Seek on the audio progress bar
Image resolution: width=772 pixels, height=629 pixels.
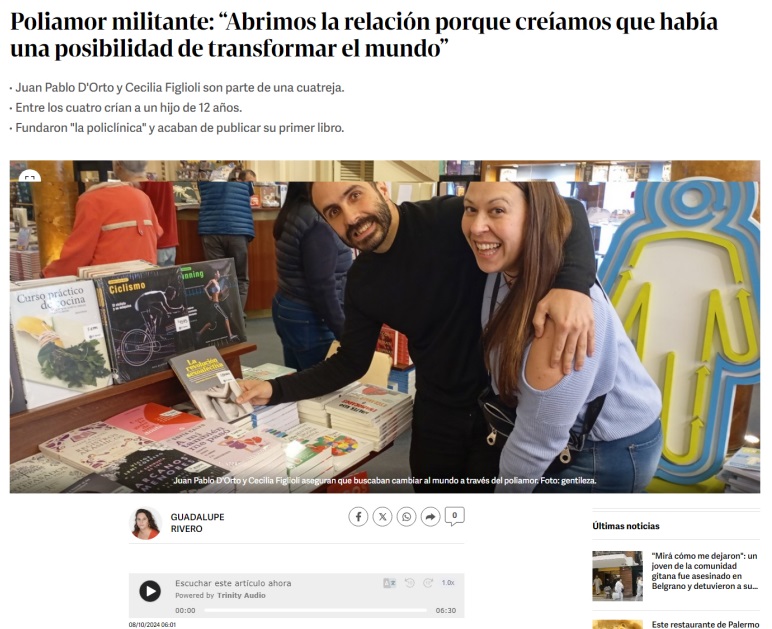tap(316, 610)
